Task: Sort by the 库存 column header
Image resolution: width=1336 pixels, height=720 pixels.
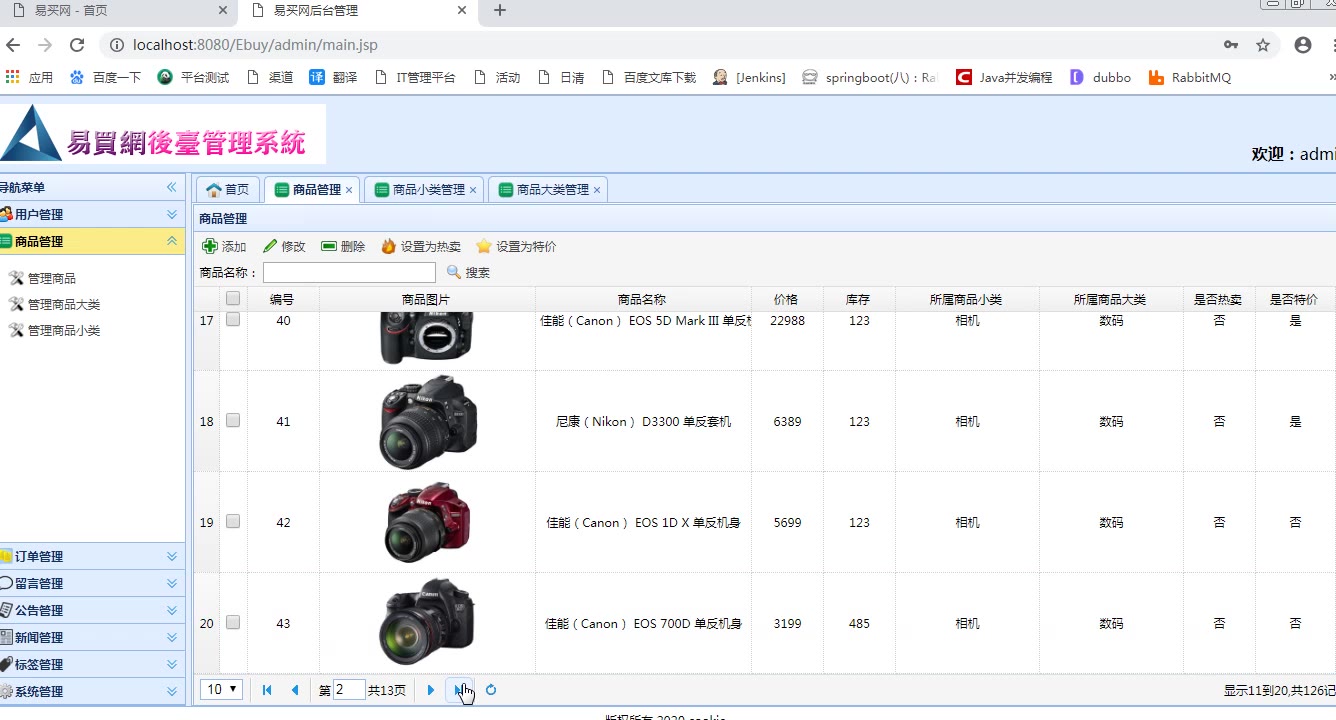Action: pos(858,299)
